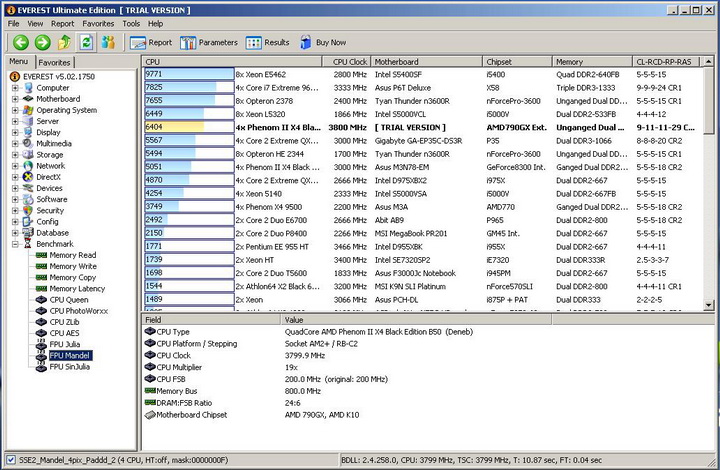Sort by CL-RCD-RP-RAS column header
The height and width of the screenshot is (470, 720).
[x=666, y=62]
